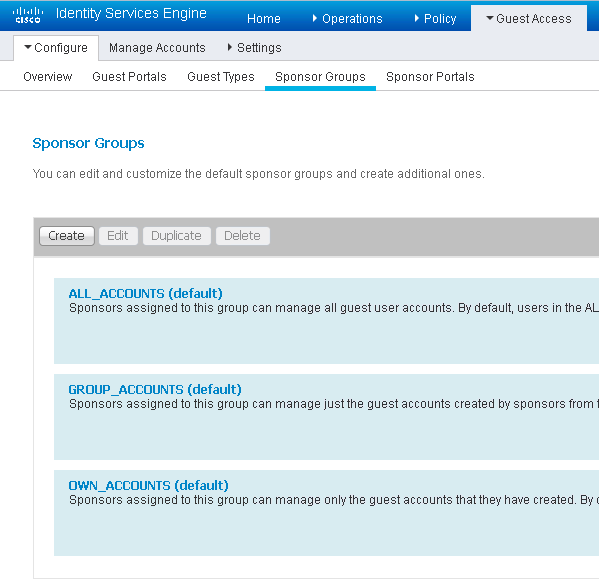Open GROUP_ACCOUNTS (default) sponsor group
Viewport: 599px width, 579px height.
coord(155,390)
